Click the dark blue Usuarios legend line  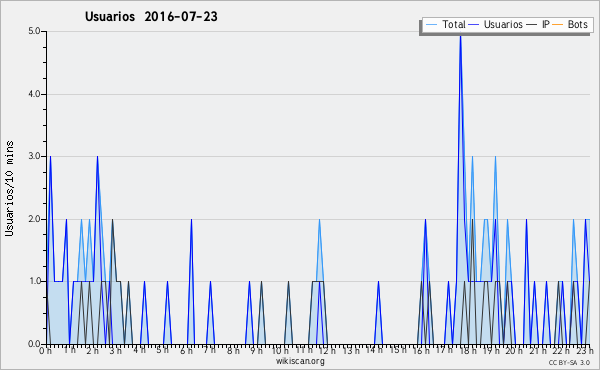[474, 25]
